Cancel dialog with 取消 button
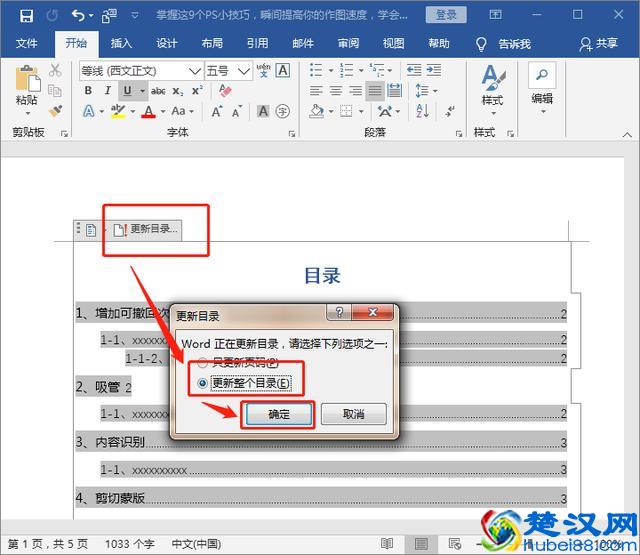 353,415
